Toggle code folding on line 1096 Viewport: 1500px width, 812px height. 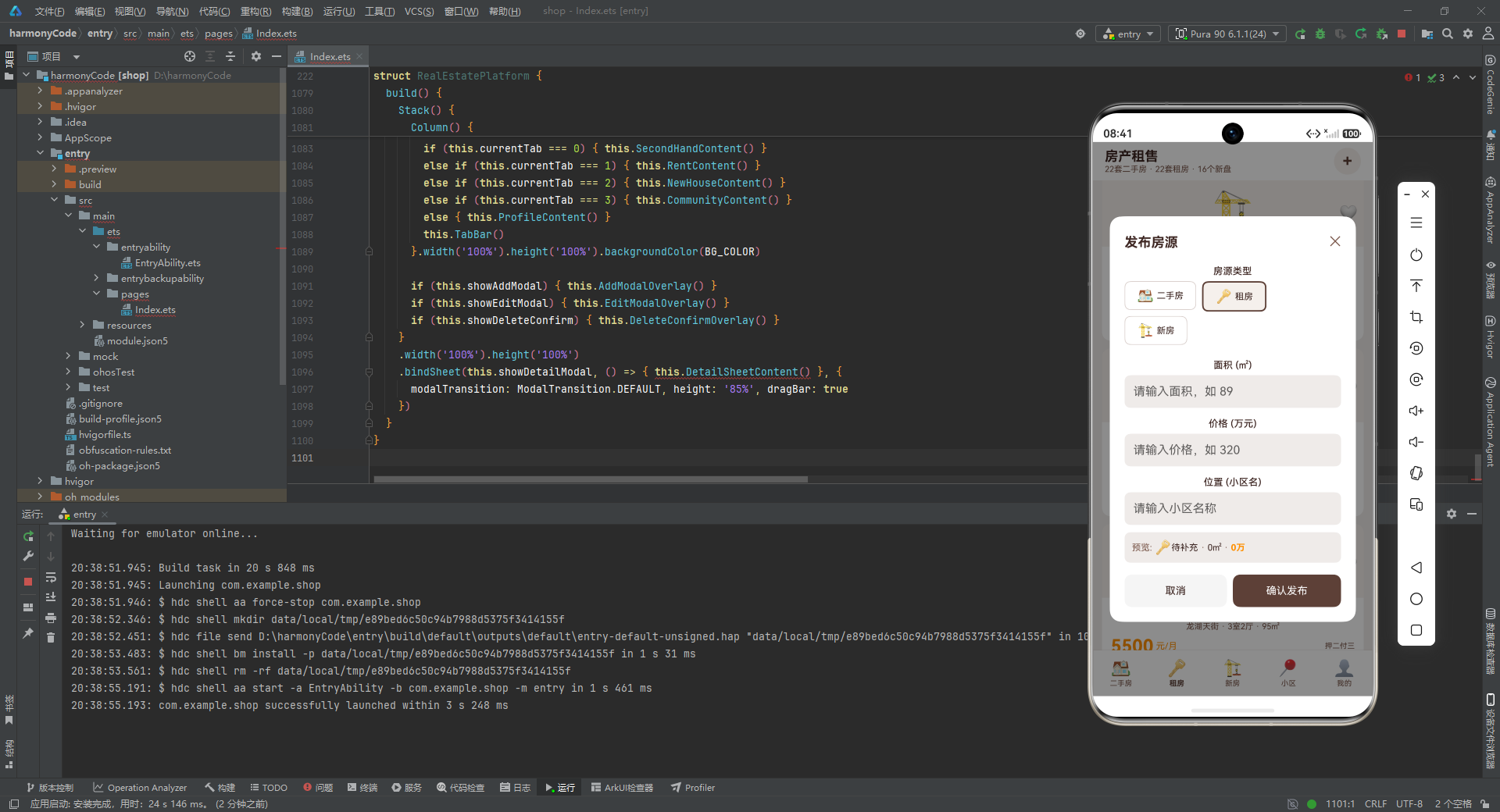click(x=369, y=372)
